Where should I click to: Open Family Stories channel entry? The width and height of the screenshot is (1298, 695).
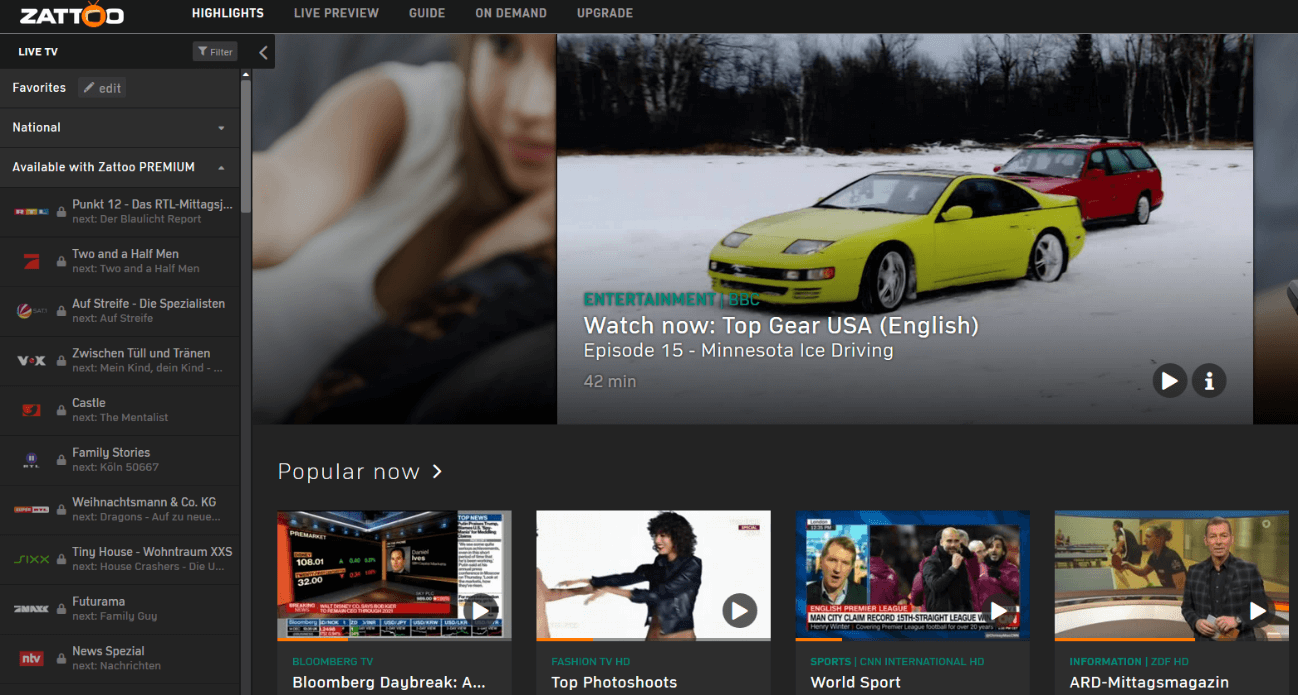pyautogui.click(x=120, y=460)
